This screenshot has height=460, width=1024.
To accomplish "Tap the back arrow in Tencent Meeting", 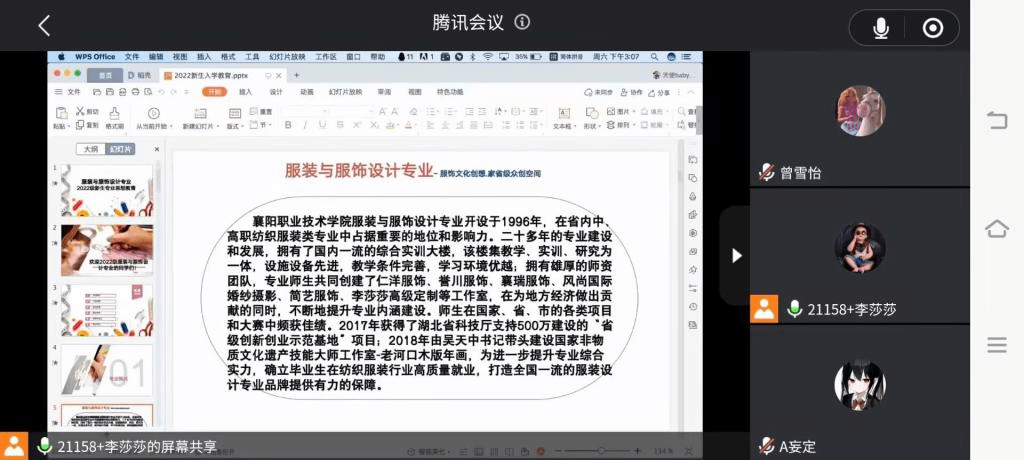I will pyautogui.click(x=44, y=26).
